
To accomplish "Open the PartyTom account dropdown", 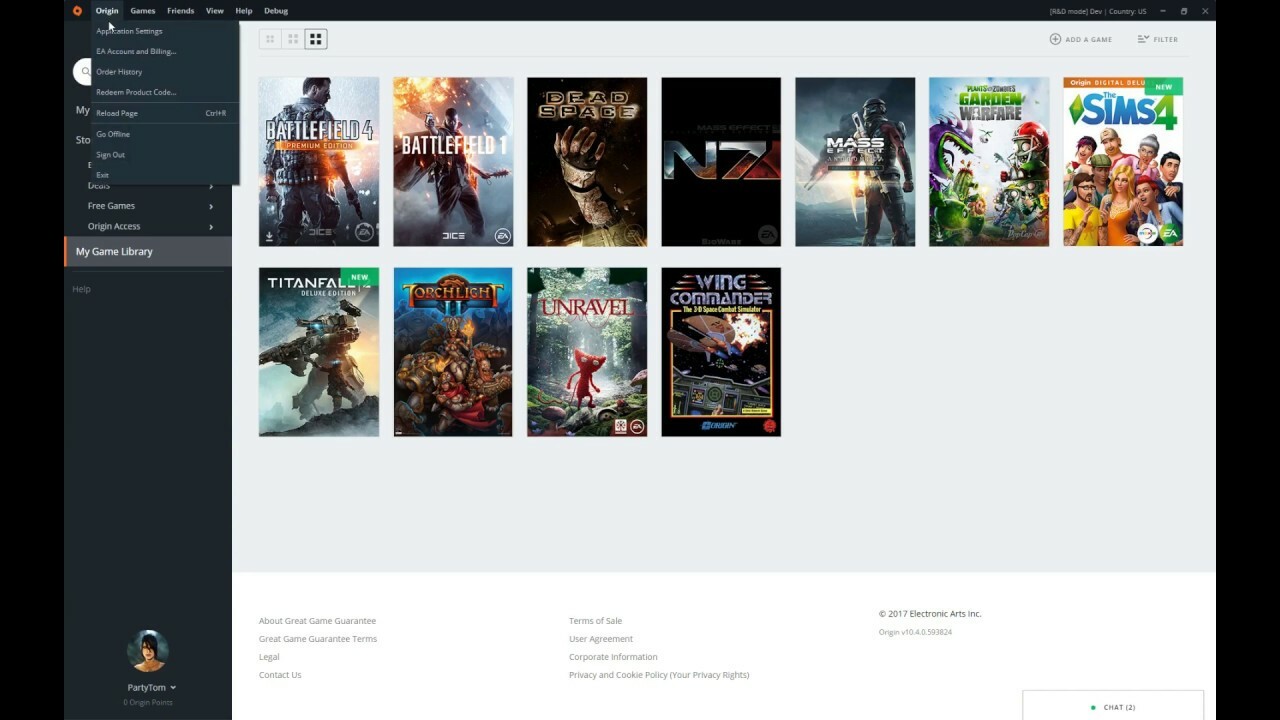I will coord(151,688).
